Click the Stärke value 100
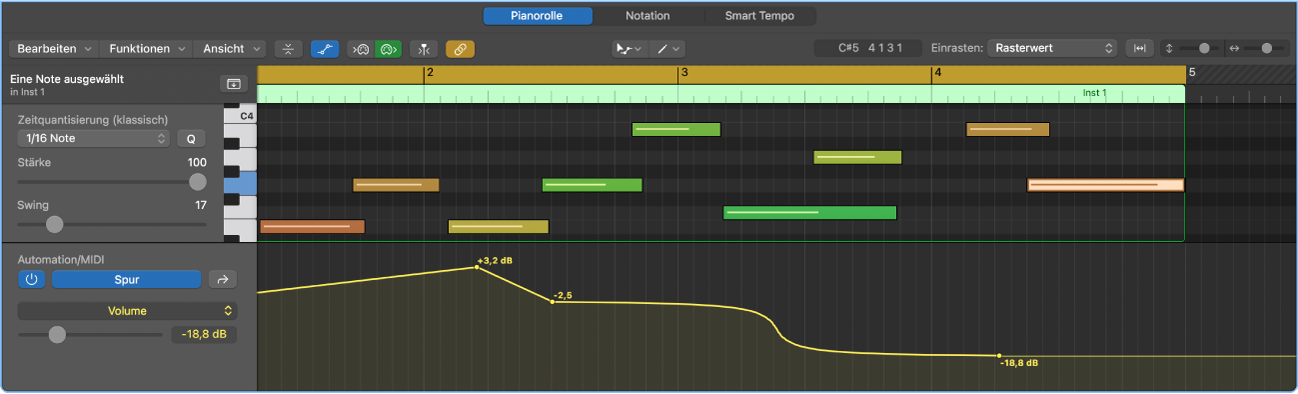 pos(197,162)
